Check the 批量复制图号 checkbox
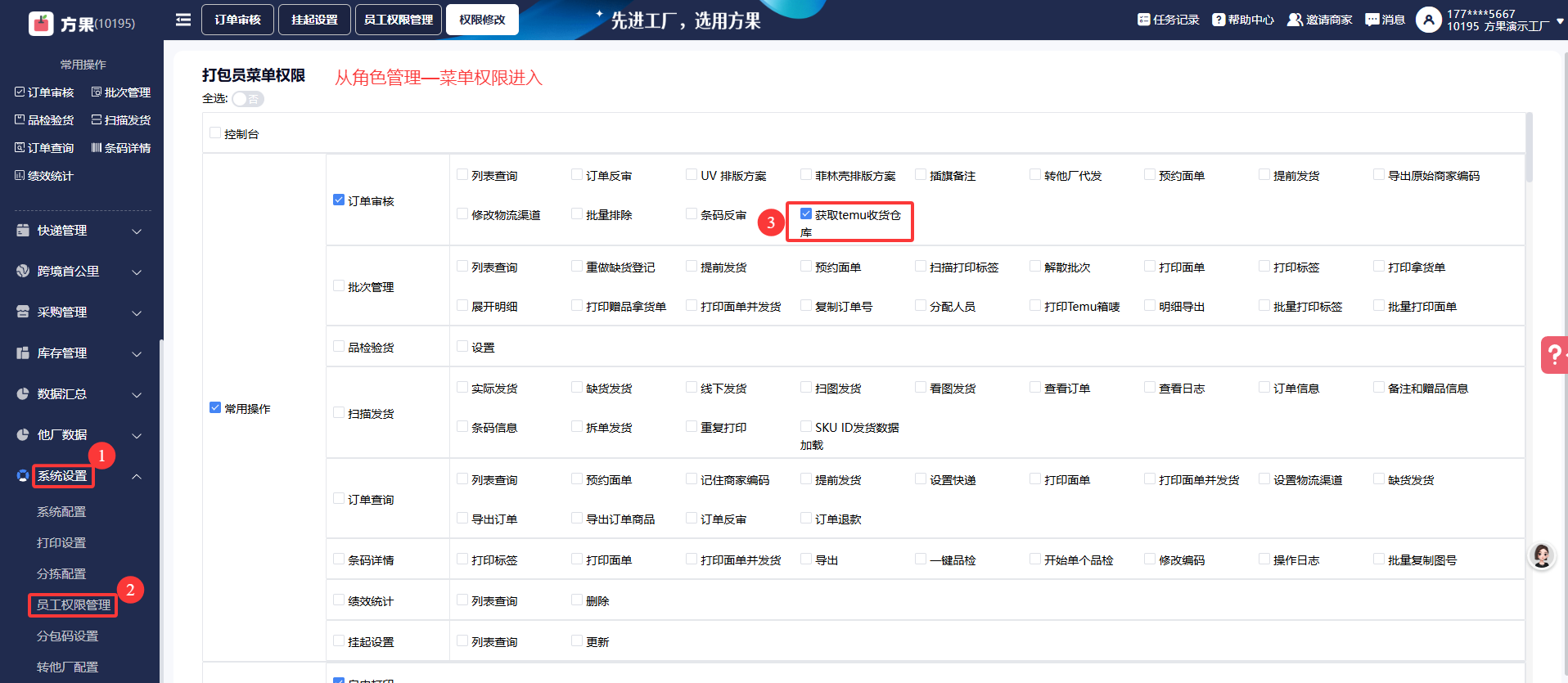This screenshot has height=683, width=1568. tap(1379, 559)
